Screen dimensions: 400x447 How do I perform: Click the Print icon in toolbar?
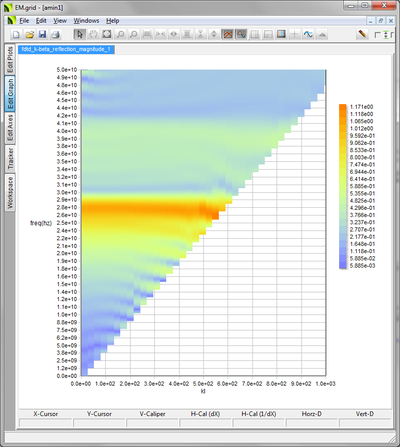coord(55,34)
